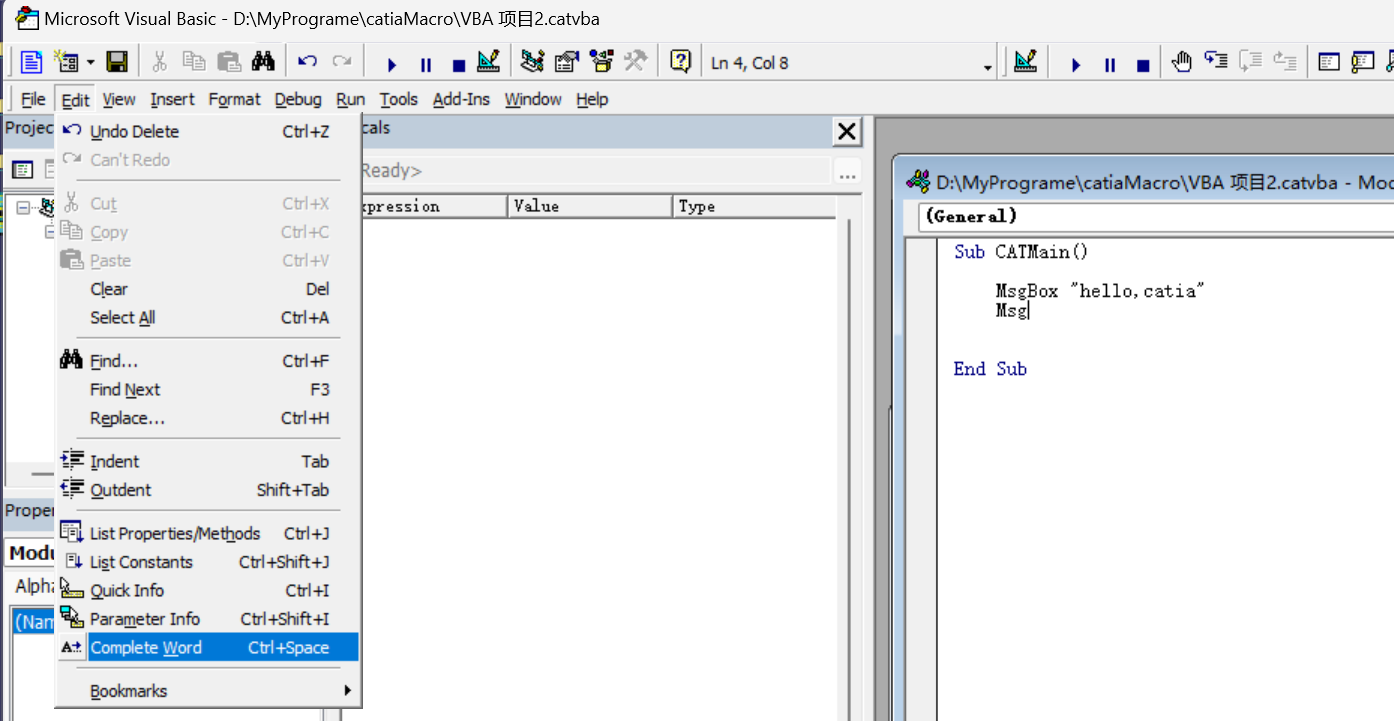Click the Toolbox hammer-and-wrench icon
This screenshot has width=1394, height=721.
(x=635, y=62)
